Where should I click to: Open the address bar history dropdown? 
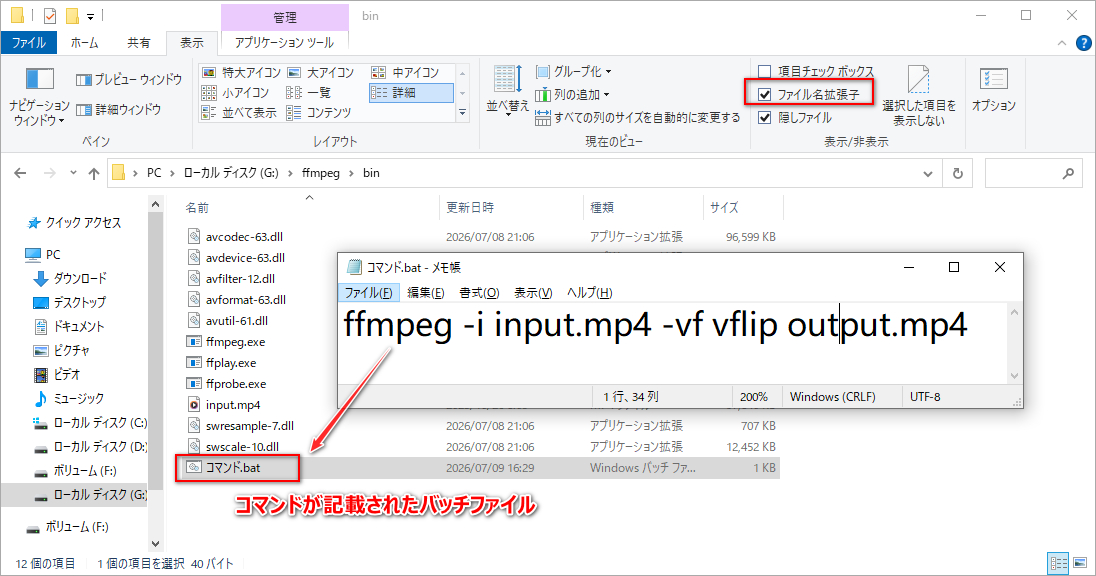[928, 173]
